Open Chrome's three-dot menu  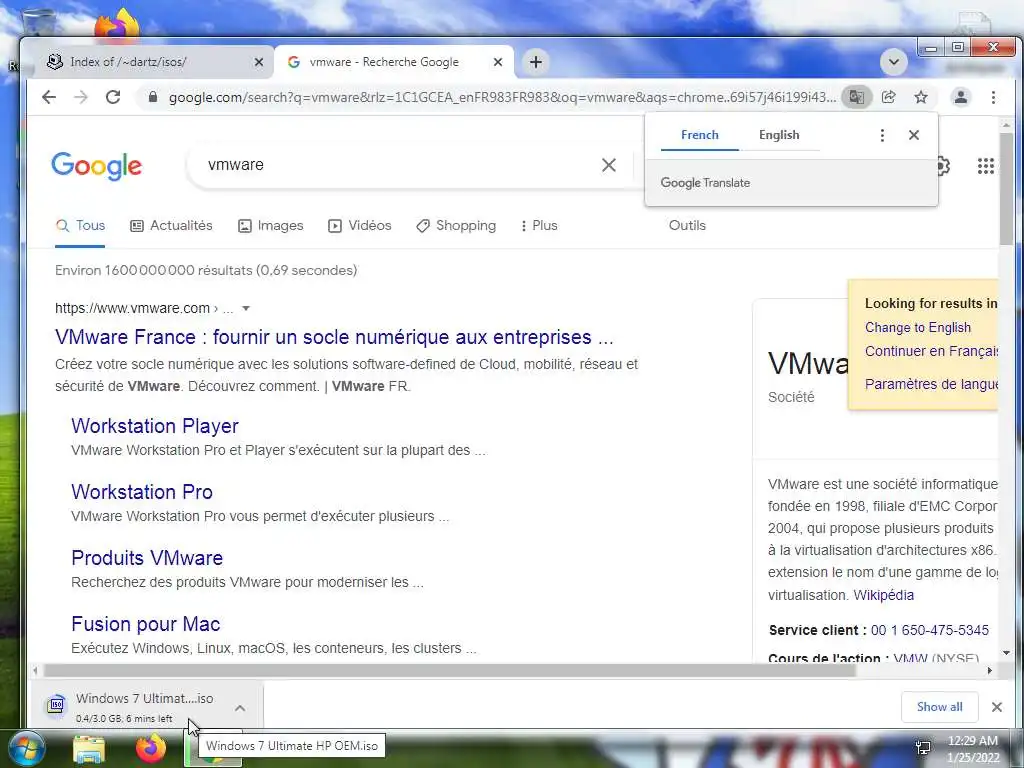pos(993,97)
